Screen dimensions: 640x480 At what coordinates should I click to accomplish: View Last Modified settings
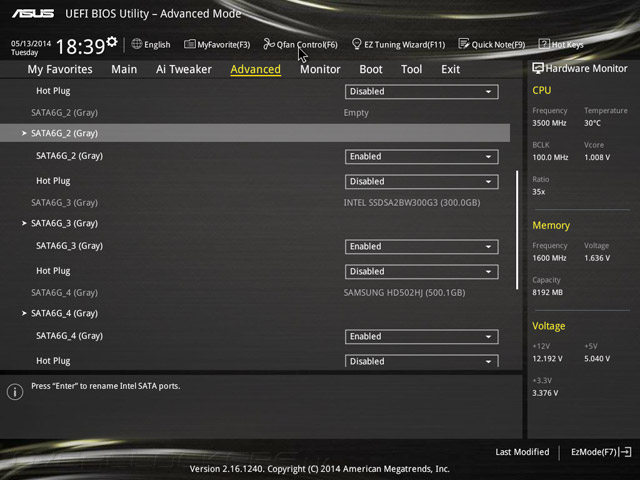point(522,452)
